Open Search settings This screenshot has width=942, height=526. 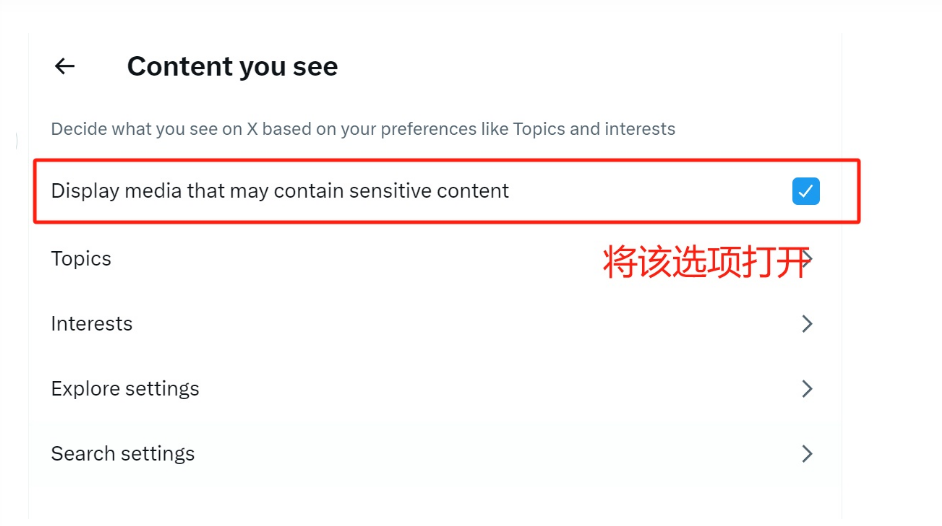point(123,454)
